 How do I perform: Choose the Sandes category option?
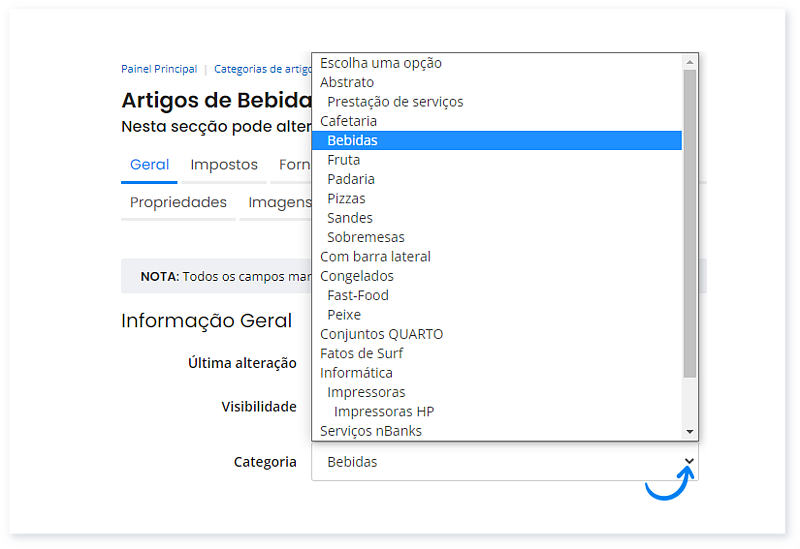tap(350, 218)
